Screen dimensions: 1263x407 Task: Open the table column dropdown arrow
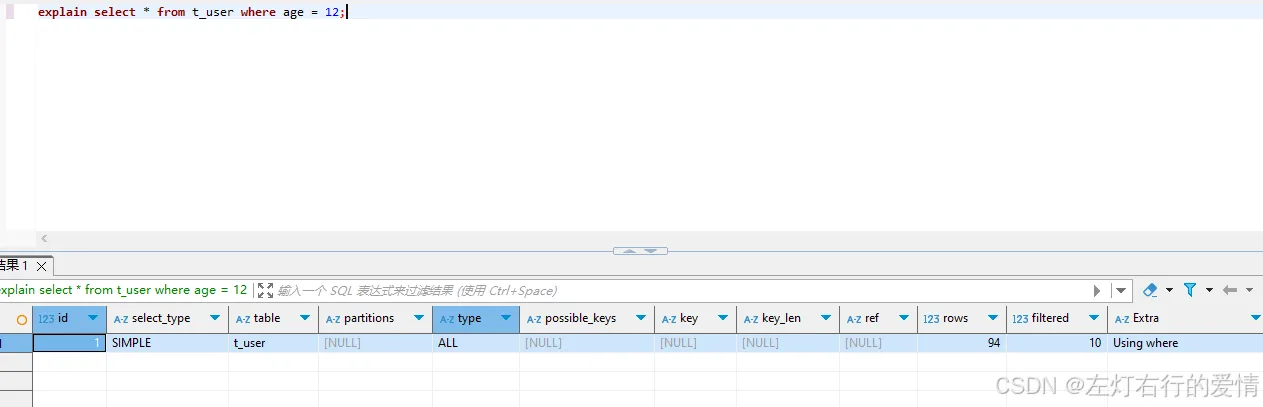coord(305,318)
